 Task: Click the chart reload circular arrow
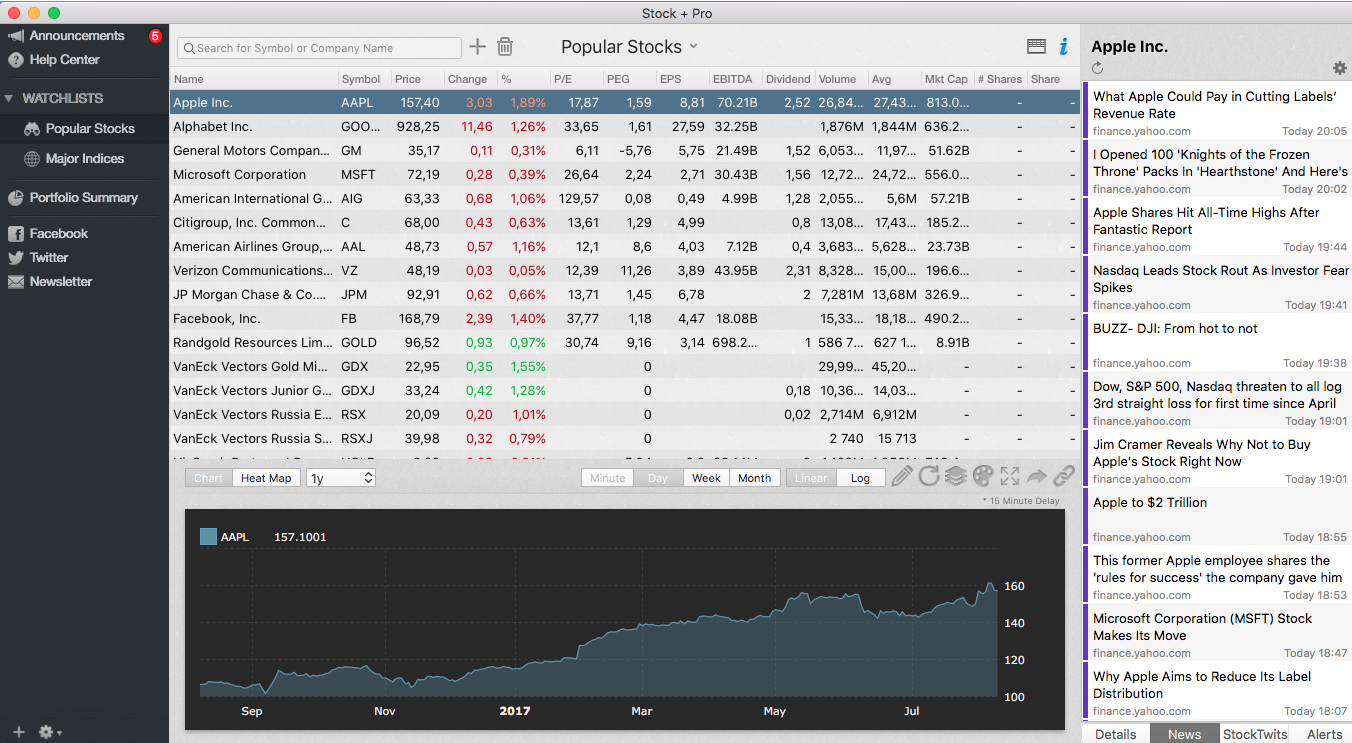coord(929,476)
